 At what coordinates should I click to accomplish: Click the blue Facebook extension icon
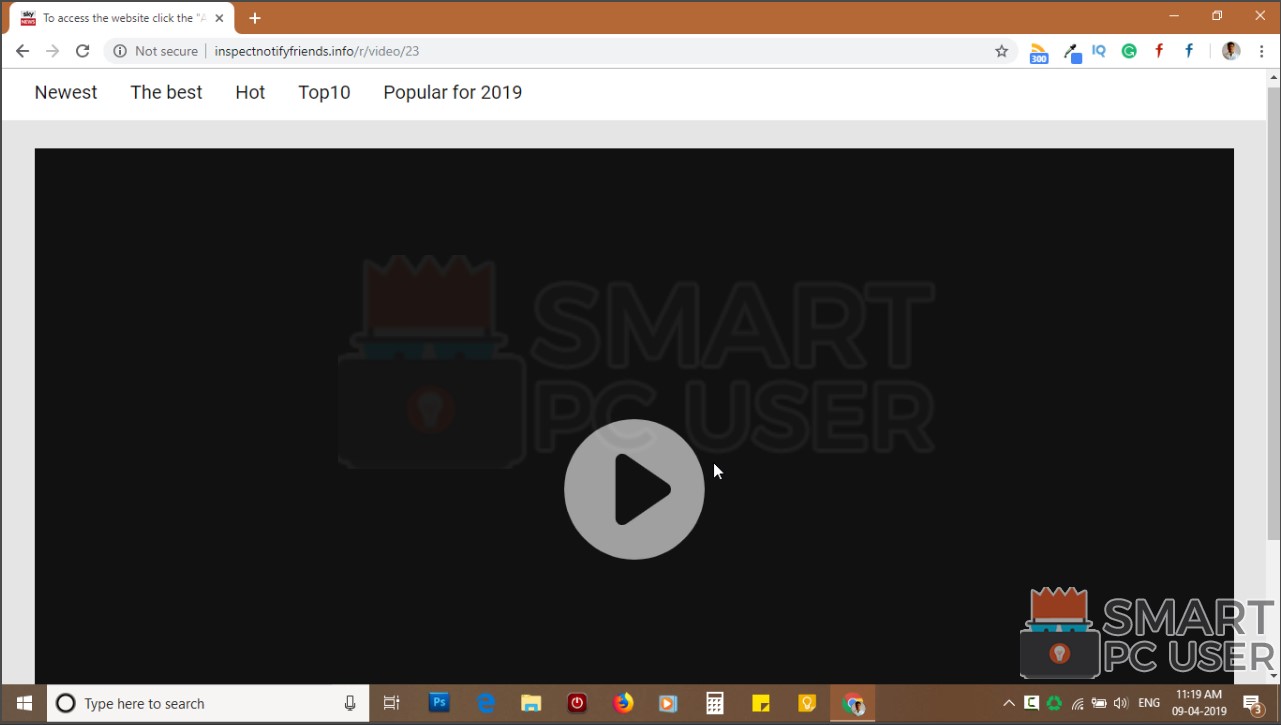1187,50
